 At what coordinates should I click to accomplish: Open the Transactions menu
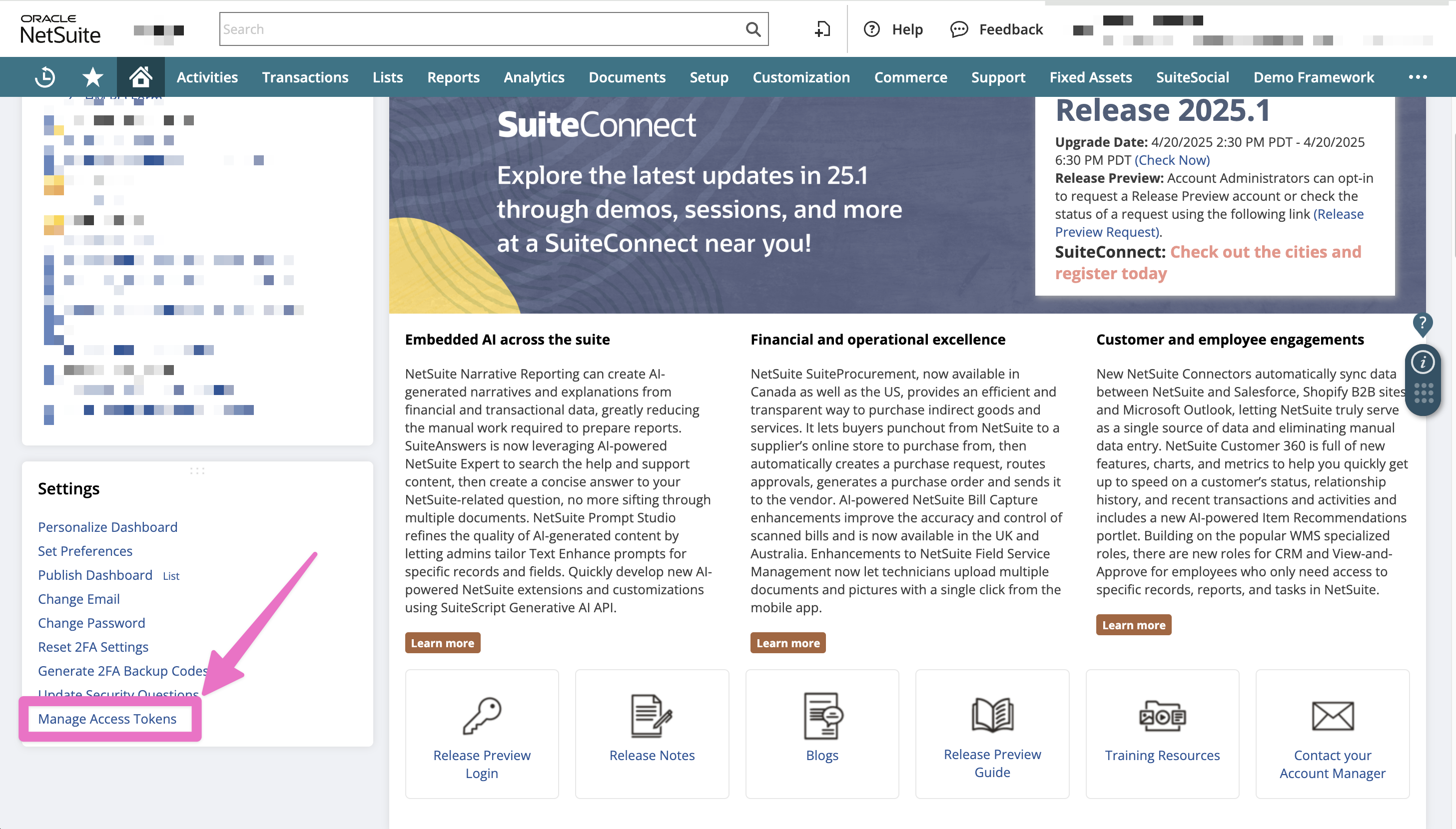305,77
